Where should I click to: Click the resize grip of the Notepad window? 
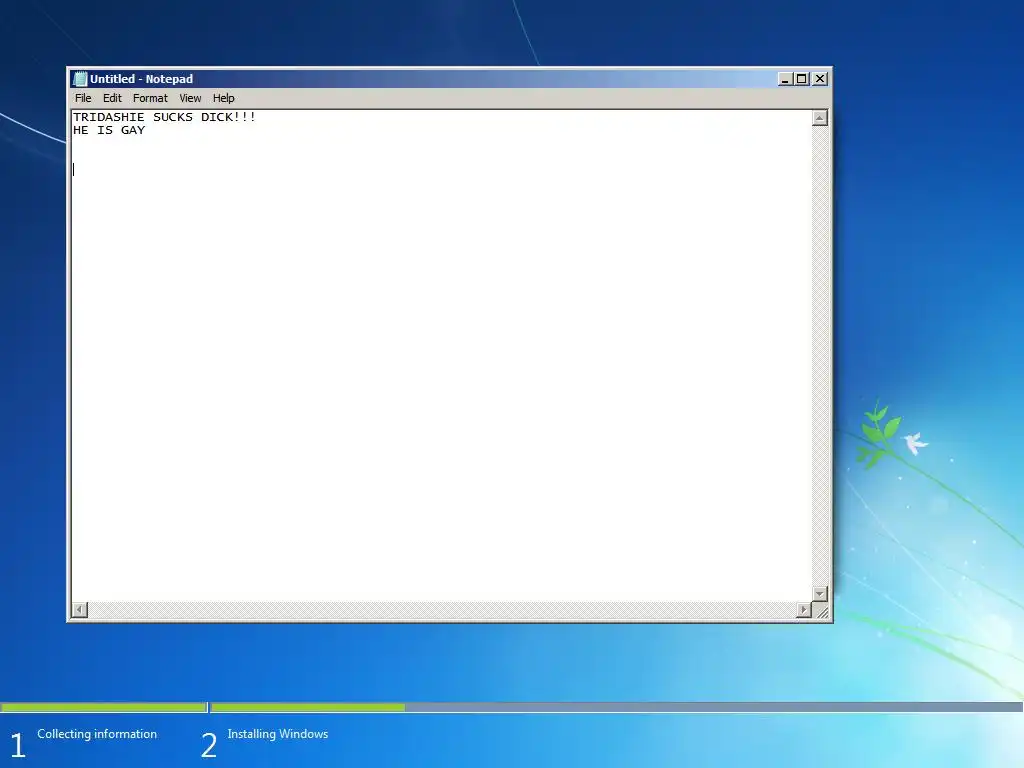(x=822, y=611)
